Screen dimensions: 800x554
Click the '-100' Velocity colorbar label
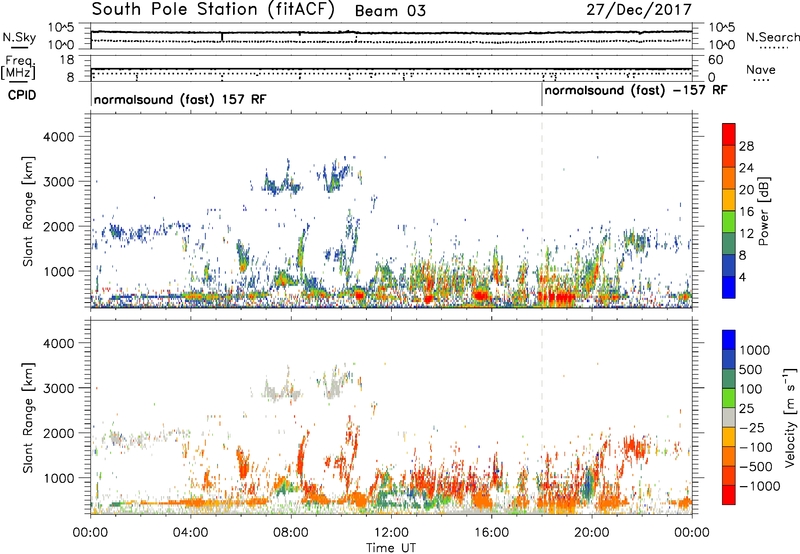[755, 447]
